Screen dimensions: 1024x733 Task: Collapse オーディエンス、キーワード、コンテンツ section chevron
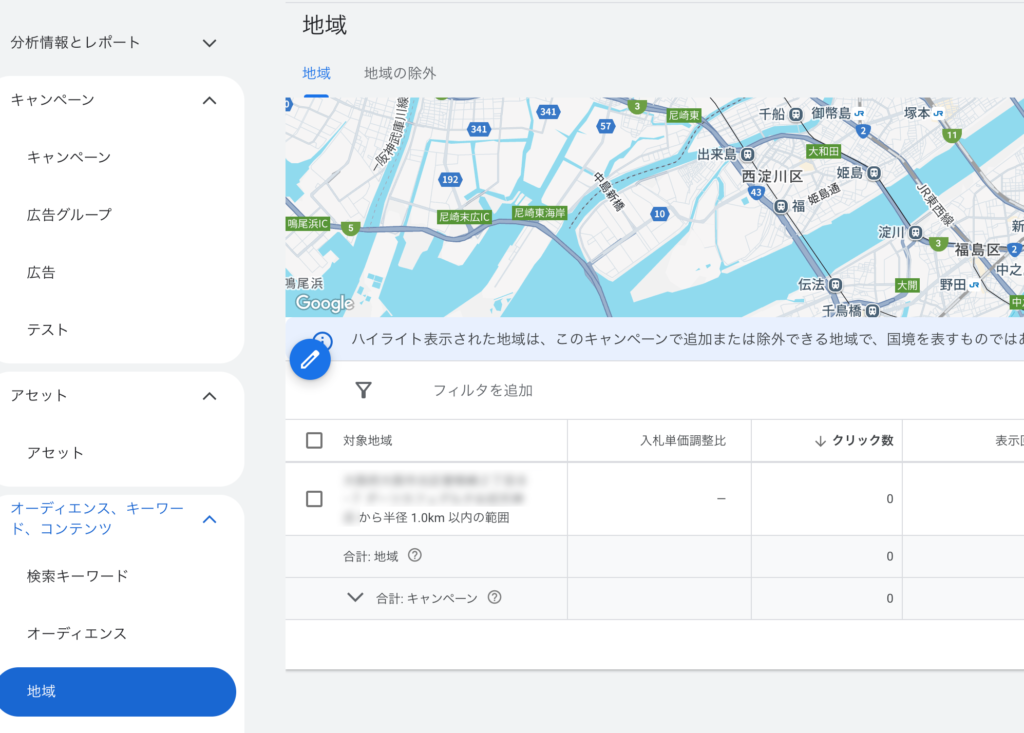[209, 519]
